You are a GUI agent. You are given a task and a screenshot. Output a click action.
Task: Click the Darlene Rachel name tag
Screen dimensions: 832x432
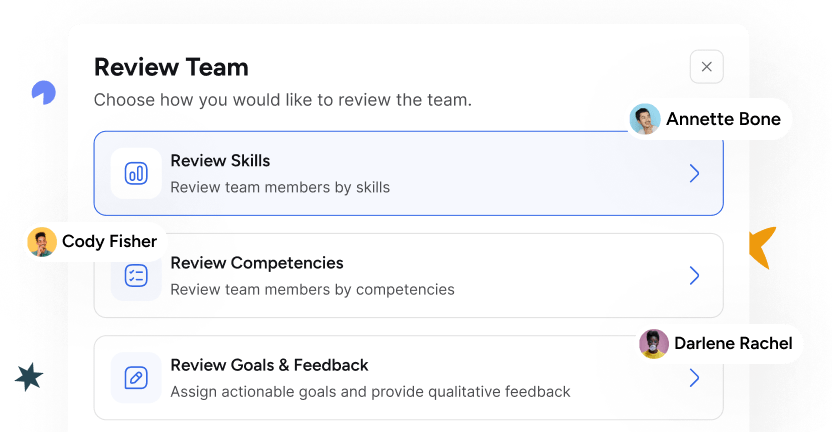[732, 344]
